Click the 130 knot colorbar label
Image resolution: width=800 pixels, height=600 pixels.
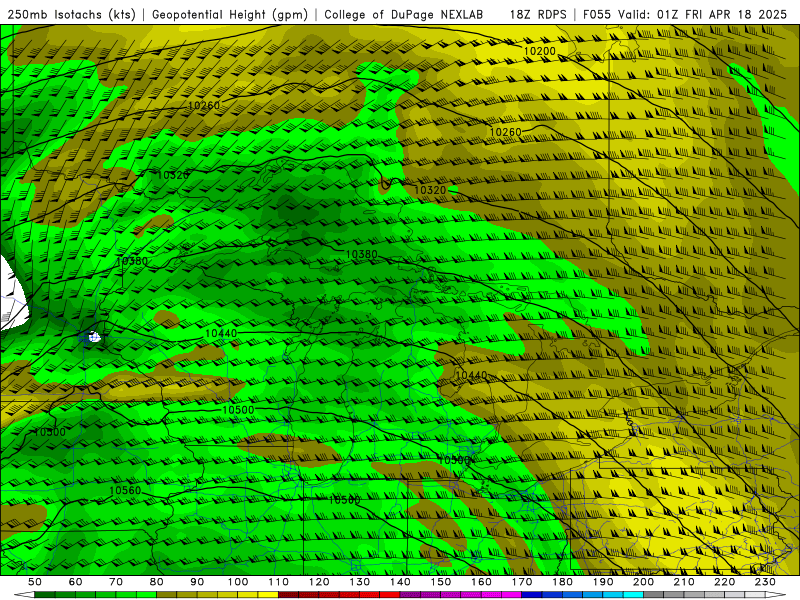point(360,582)
